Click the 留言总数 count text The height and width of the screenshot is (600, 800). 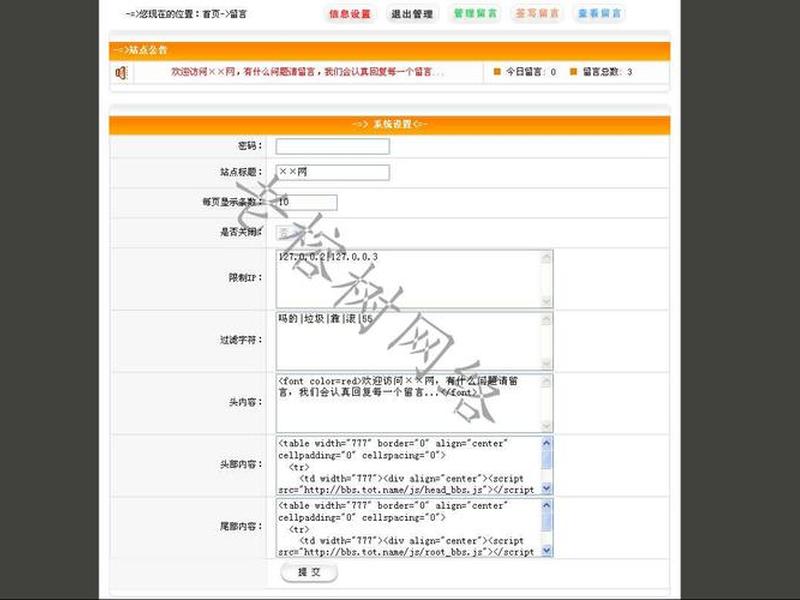pos(607,72)
